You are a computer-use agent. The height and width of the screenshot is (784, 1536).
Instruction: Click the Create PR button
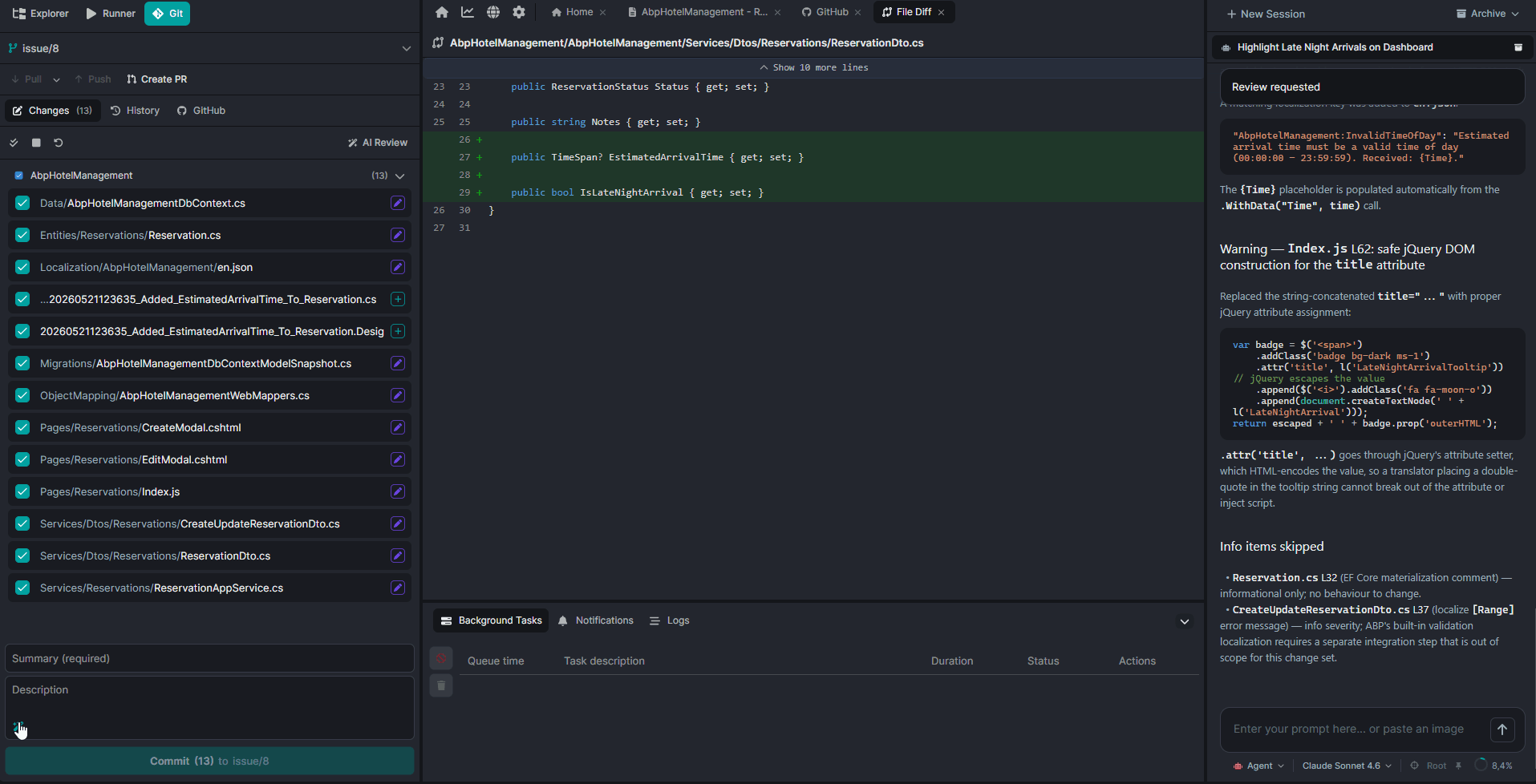tap(157, 79)
